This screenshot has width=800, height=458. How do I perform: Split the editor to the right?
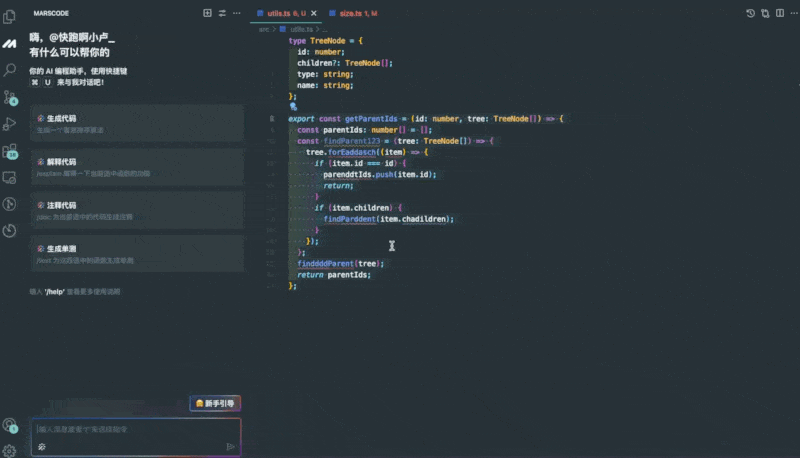click(x=780, y=13)
